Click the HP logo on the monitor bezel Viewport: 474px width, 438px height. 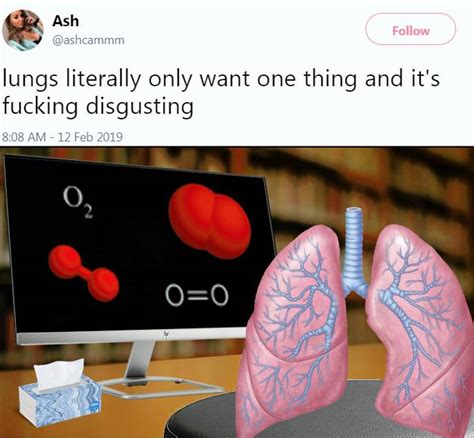[x=165, y=333]
